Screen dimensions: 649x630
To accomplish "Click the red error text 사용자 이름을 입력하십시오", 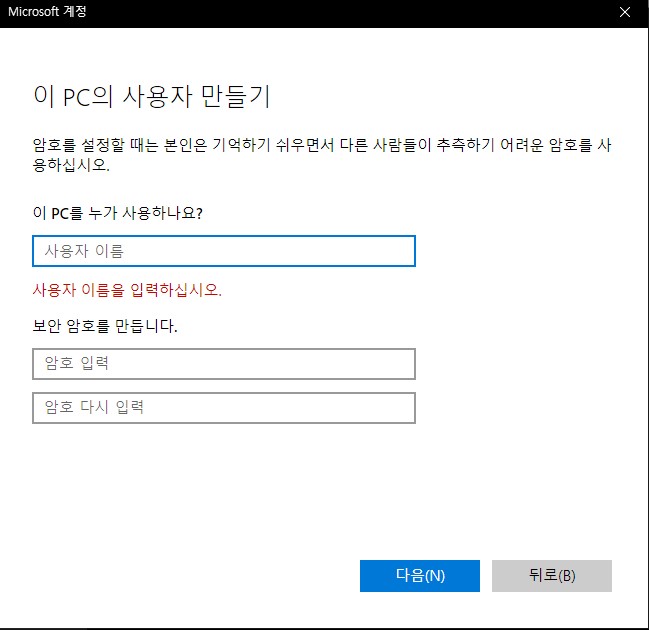I will tap(127, 290).
